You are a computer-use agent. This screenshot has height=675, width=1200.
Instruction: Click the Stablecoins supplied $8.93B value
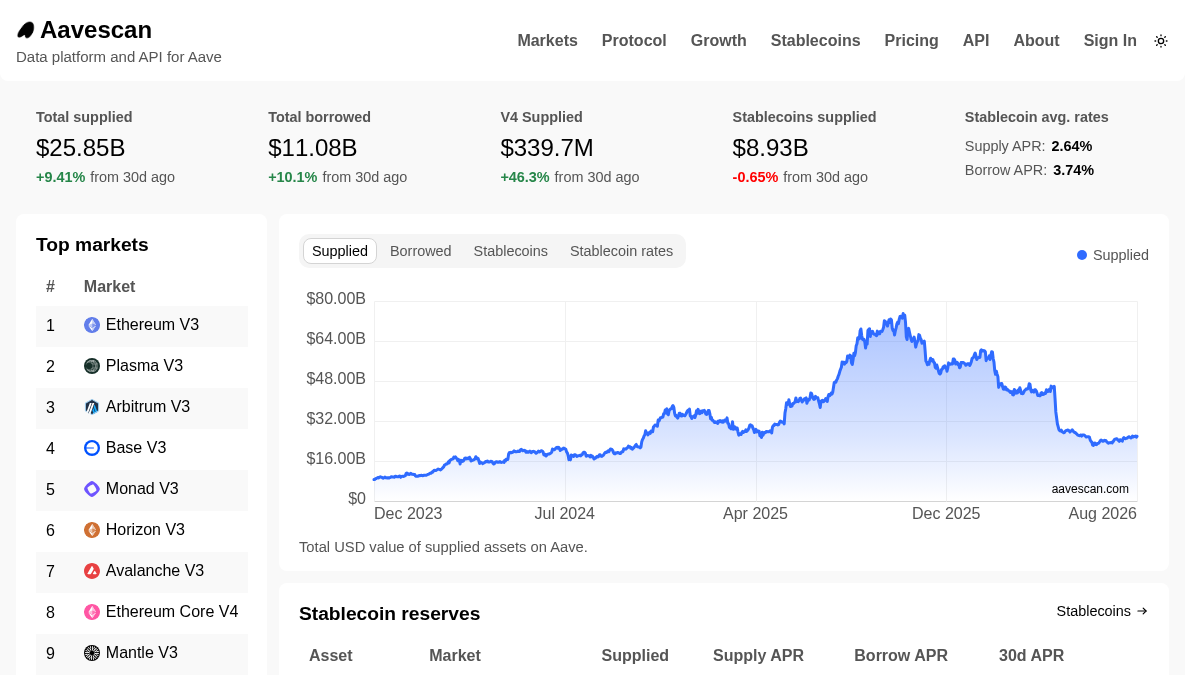770,148
